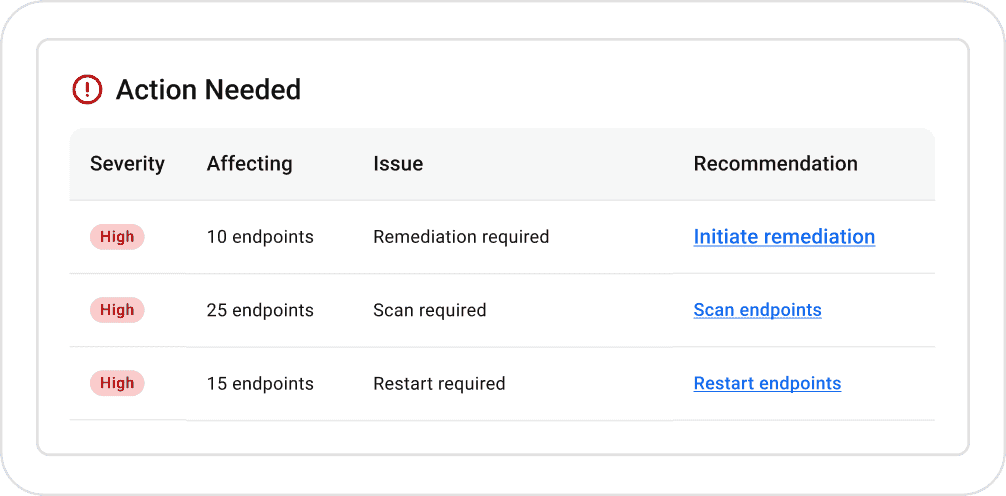Click the Action Needed heading
The image size is (1006, 496).
point(208,89)
